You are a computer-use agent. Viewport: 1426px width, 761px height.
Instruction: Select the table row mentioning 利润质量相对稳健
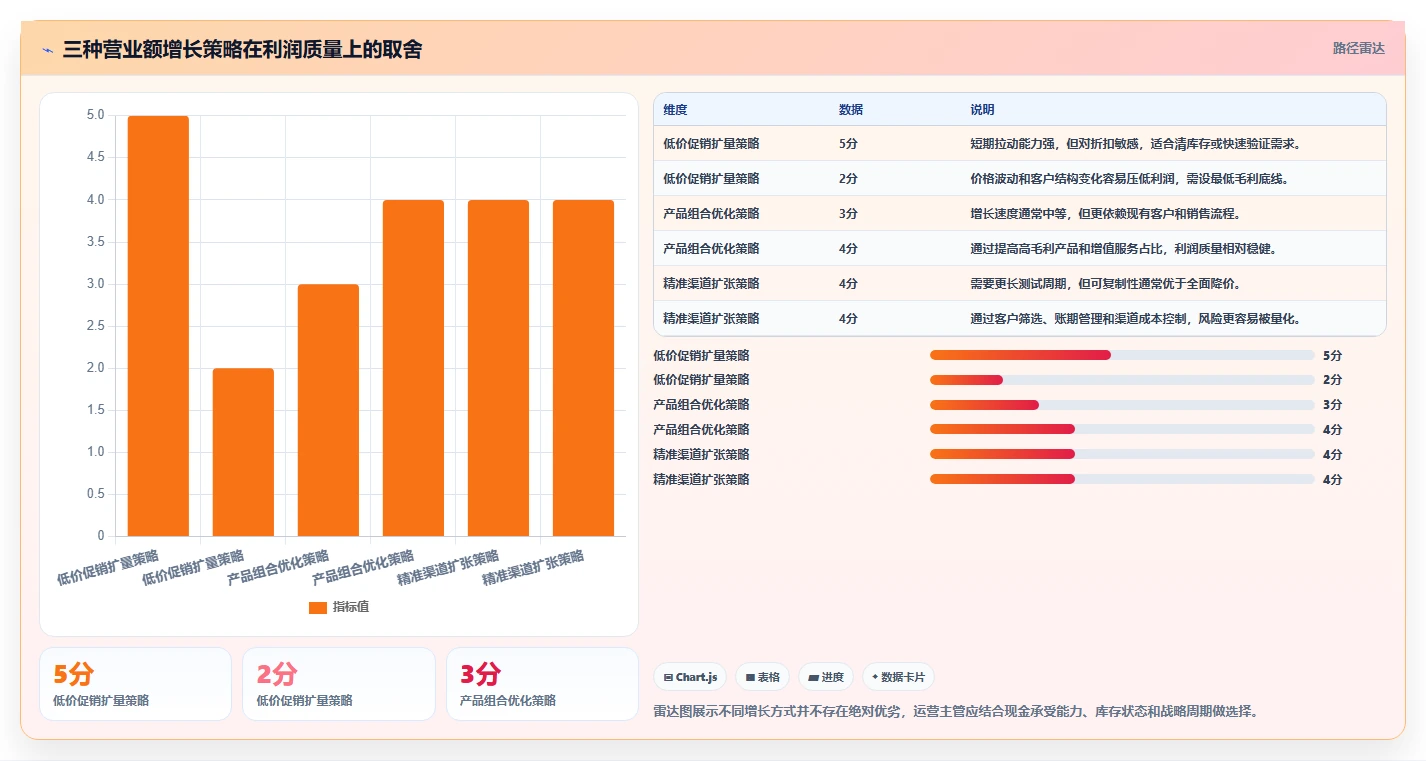point(1020,249)
